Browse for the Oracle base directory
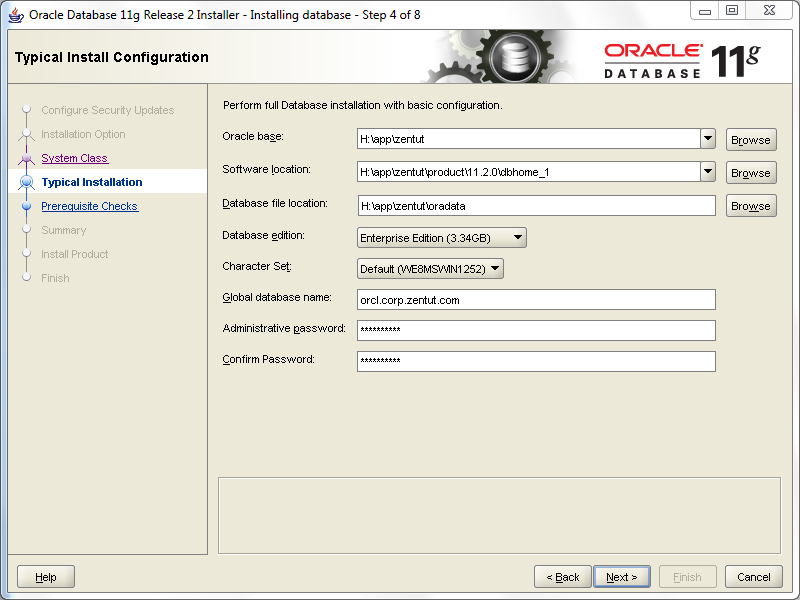Image resolution: width=800 pixels, height=600 pixels. (751, 139)
